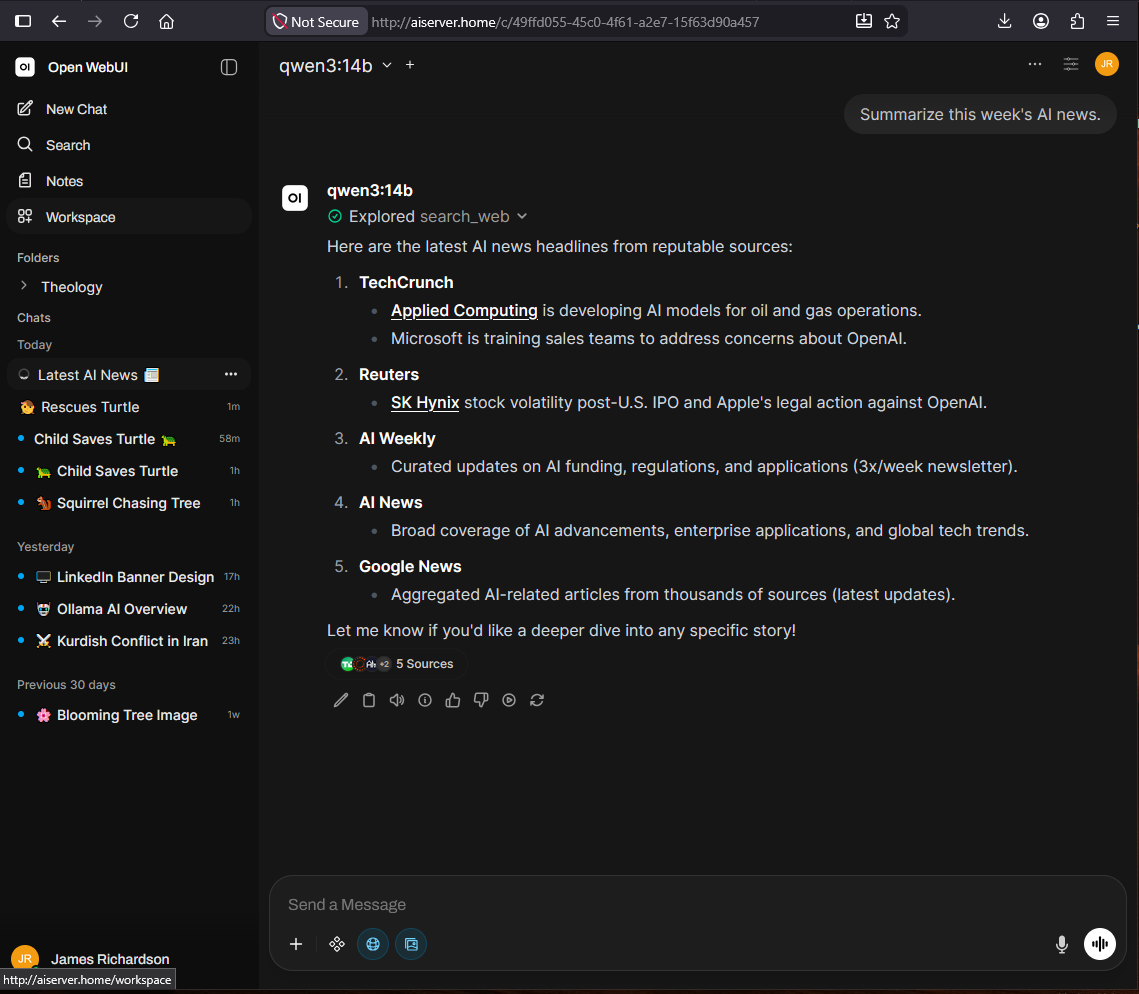This screenshot has height=994, width=1139.
Task: Install the web app via address bar icon
Action: [864, 21]
